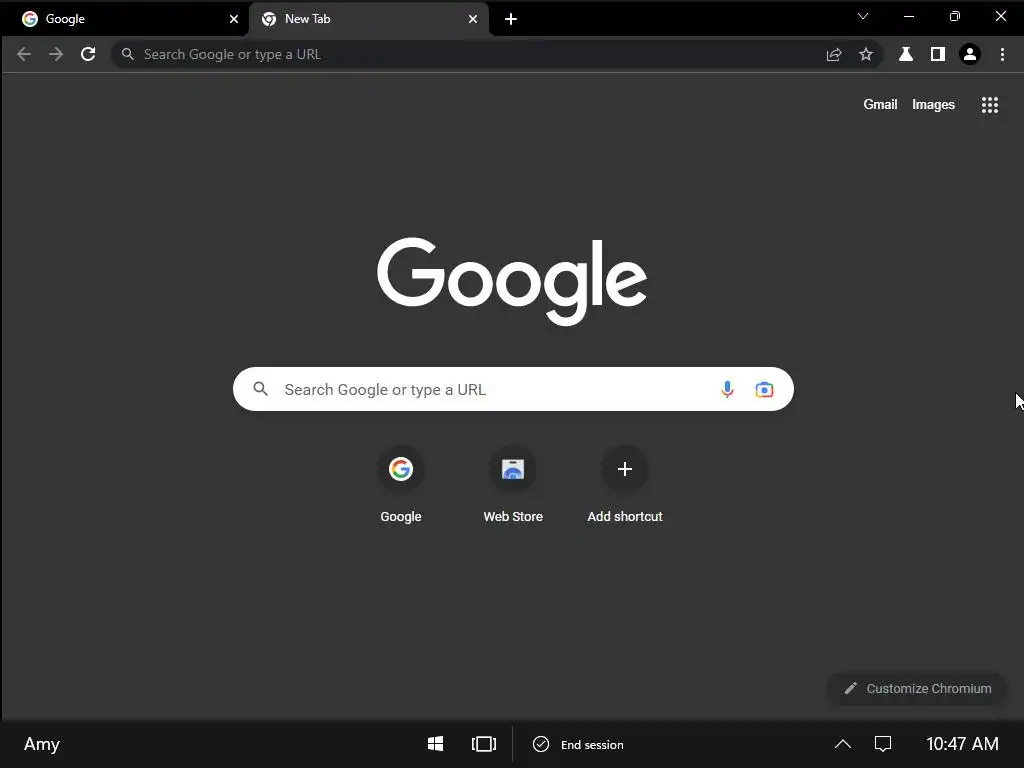1024x768 pixels.
Task: Open the notification center icon
Action: pos(883,744)
